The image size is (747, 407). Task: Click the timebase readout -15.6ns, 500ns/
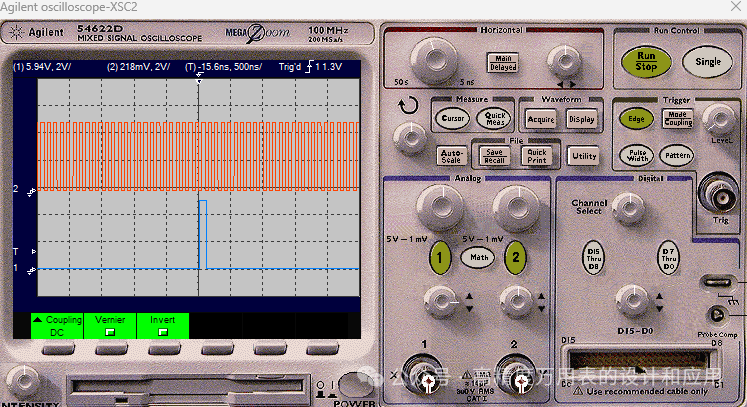(x=223, y=67)
